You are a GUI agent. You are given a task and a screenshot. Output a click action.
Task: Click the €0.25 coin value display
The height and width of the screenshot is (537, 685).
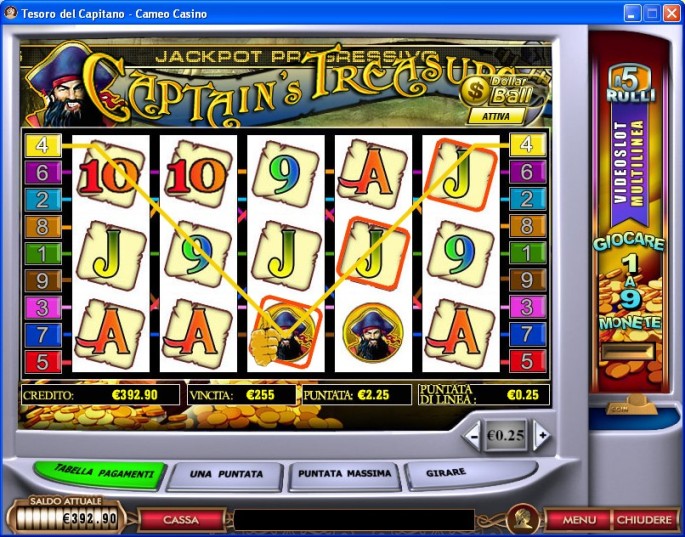506,435
